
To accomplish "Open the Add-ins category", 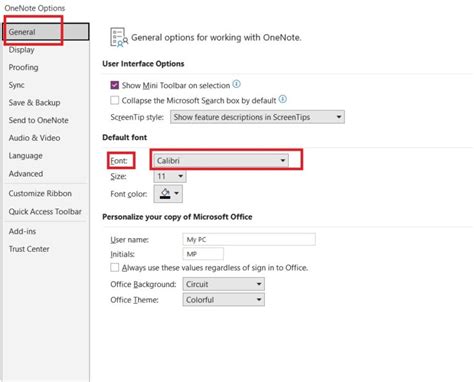I will 22,231.
